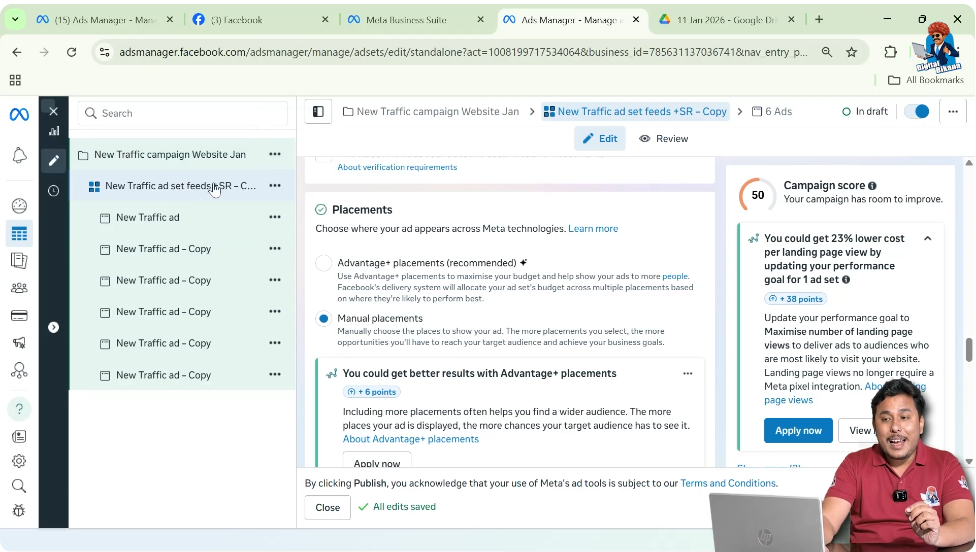Click the report-a-problem bug icon
This screenshot has width=976, height=552.
[19, 510]
